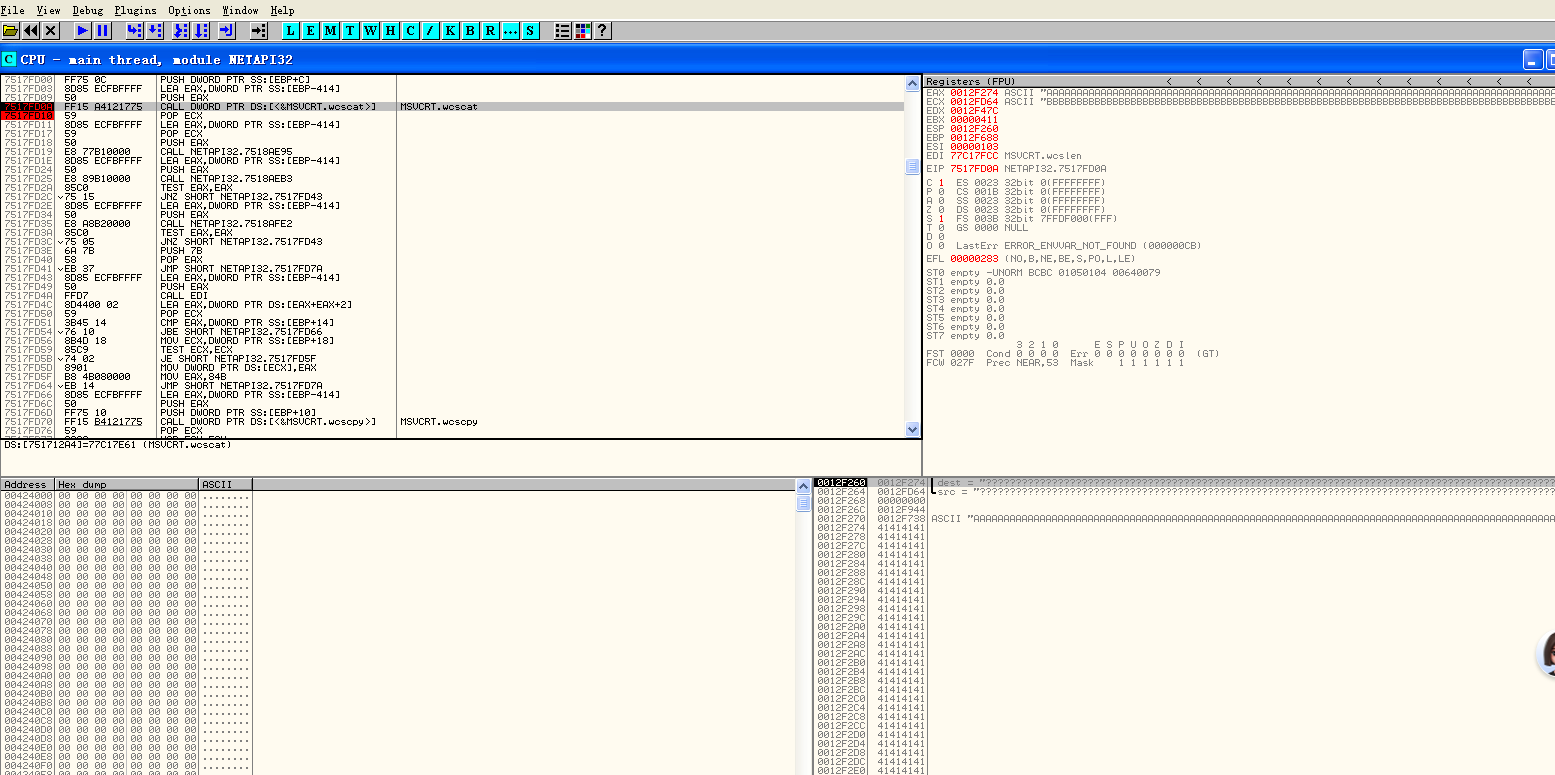Screen dimensions: 1555x775
Task: Open the Appearance color grid icon
Action: click(583, 31)
